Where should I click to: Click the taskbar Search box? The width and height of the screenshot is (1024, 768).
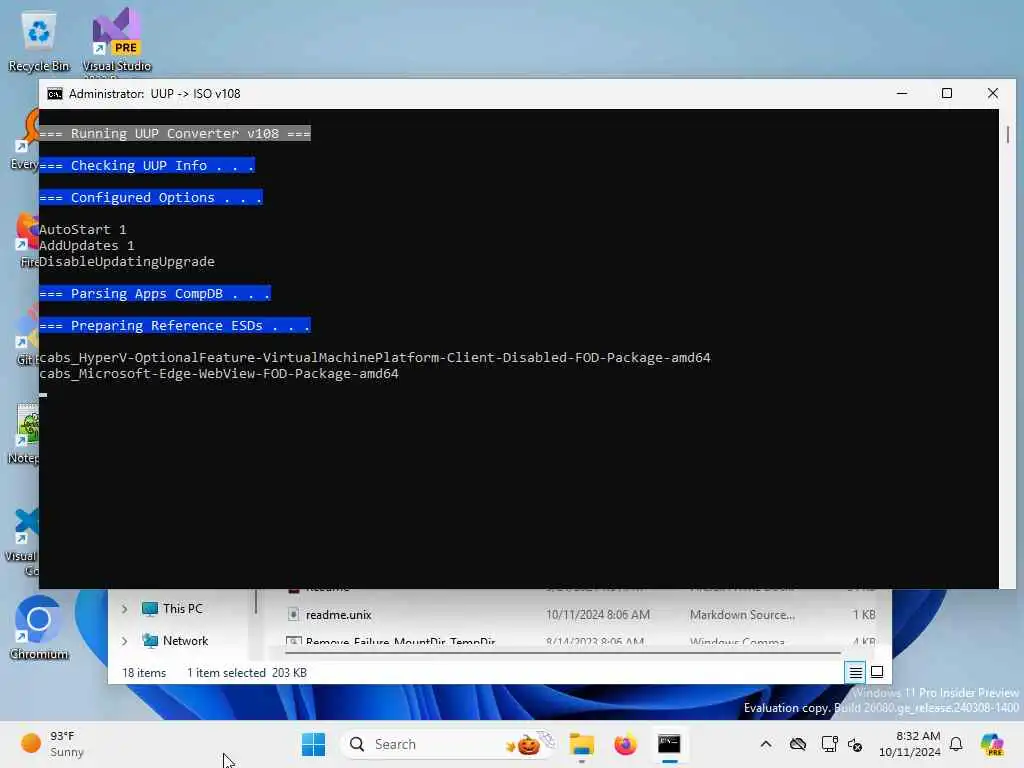coord(450,744)
